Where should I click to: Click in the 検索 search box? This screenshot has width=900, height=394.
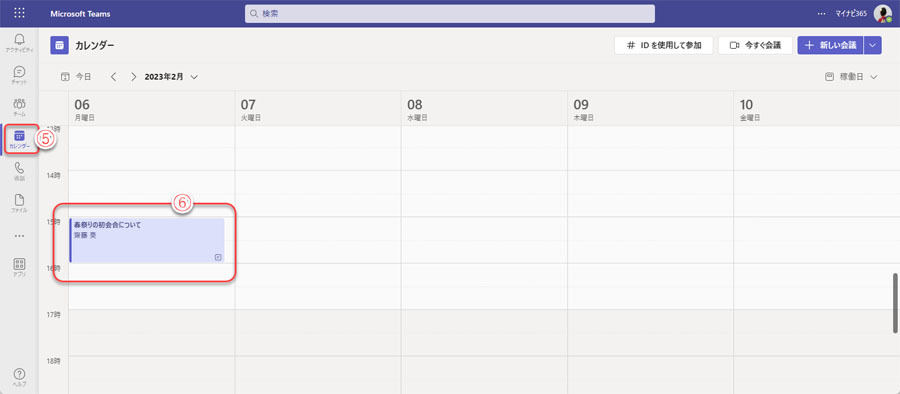coord(449,13)
